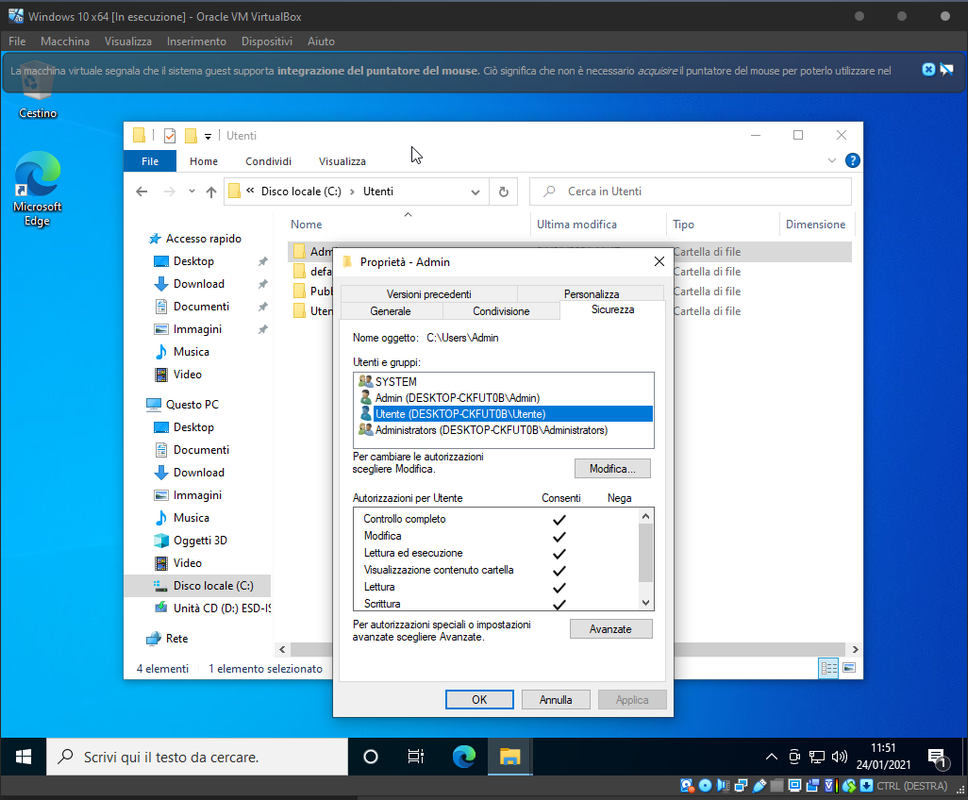The height and width of the screenshot is (800, 968).
Task: Click File Explorer taskbar icon
Action: 510,757
